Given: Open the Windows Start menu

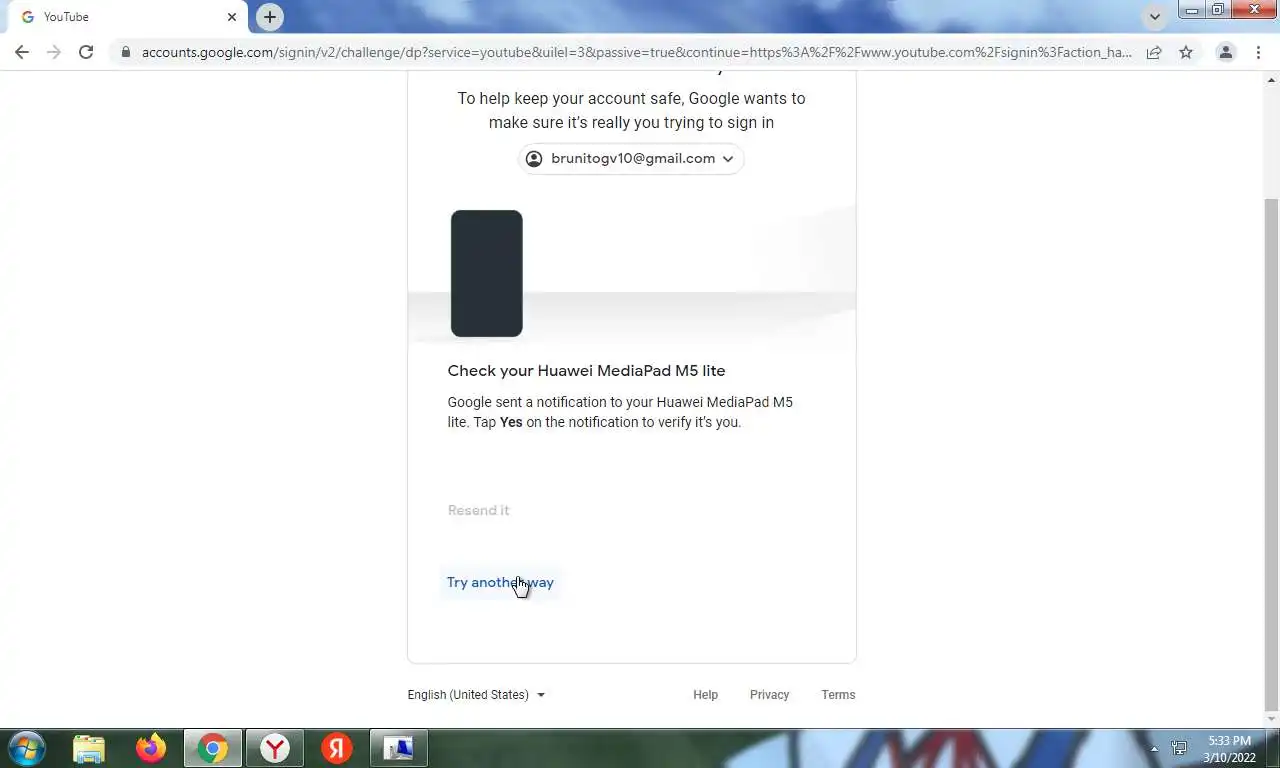Looking at the screenshot, I should click(x=26, y=748).
